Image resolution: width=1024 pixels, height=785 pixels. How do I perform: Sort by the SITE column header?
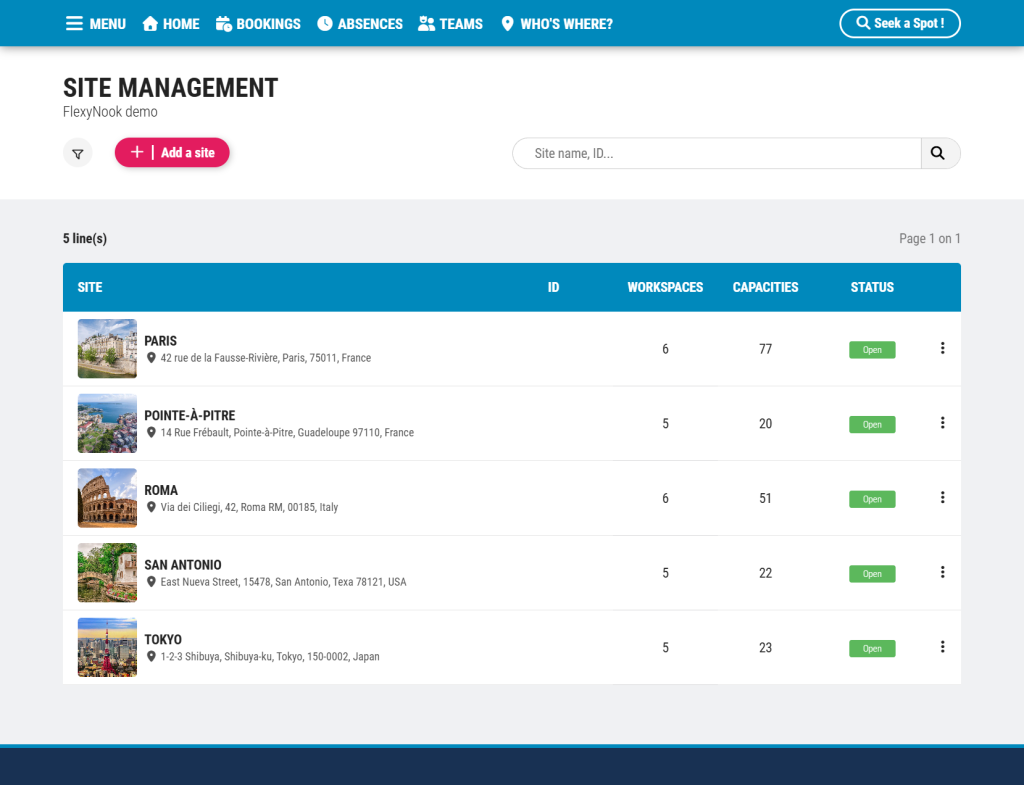click(90, 287)
